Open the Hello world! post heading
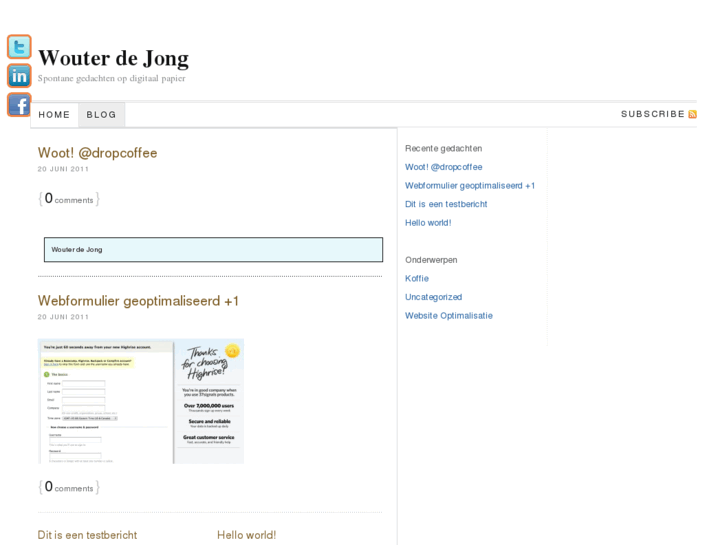727x545 pixels. point(247,535)
